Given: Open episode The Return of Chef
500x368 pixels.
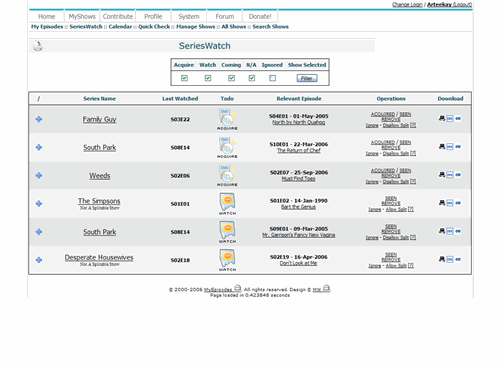Looking at the screenshot, I should click(299, 150).
